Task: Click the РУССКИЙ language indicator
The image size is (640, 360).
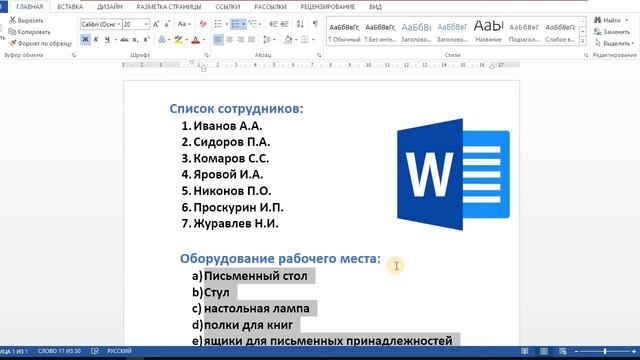Action: pyautogui.click(x=119, y=351)
